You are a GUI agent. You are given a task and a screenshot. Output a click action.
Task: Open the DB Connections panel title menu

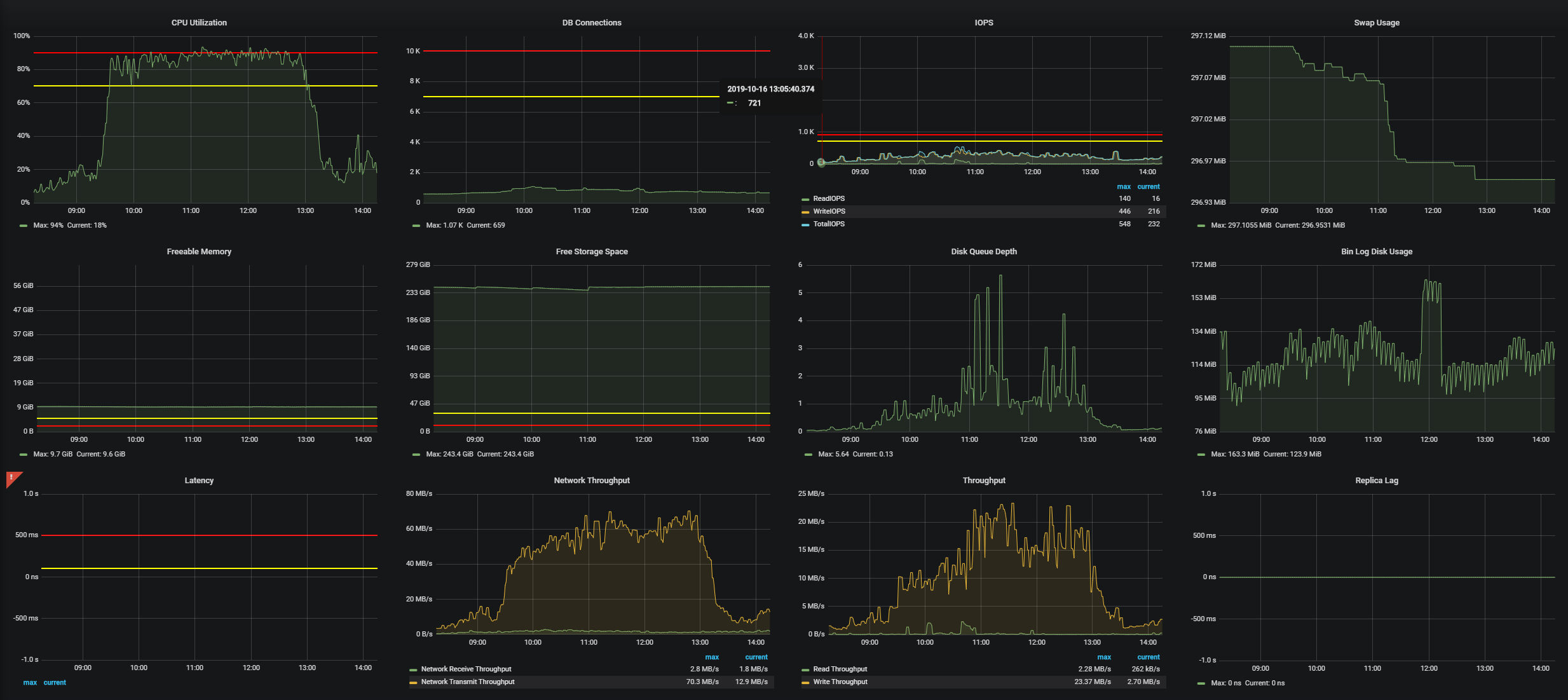[591, 22]
